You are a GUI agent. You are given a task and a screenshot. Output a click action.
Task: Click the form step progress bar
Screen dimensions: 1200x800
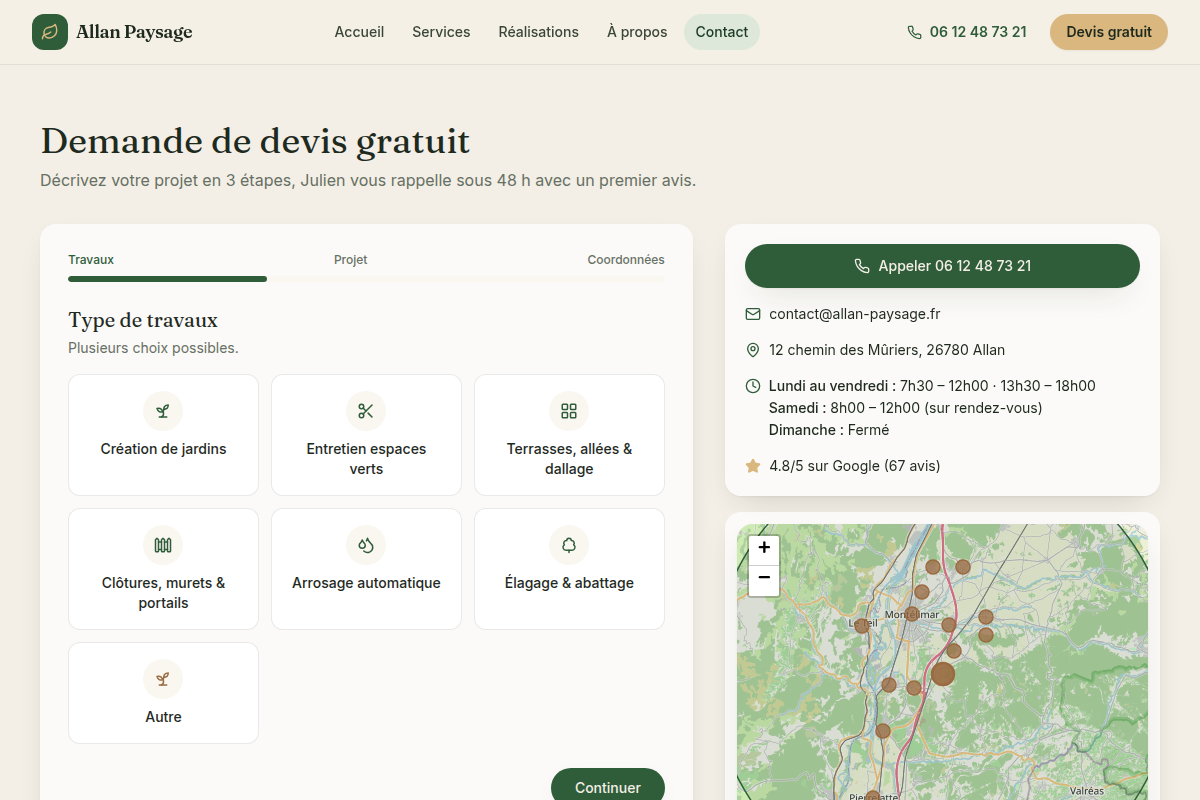tap(366, 279)
